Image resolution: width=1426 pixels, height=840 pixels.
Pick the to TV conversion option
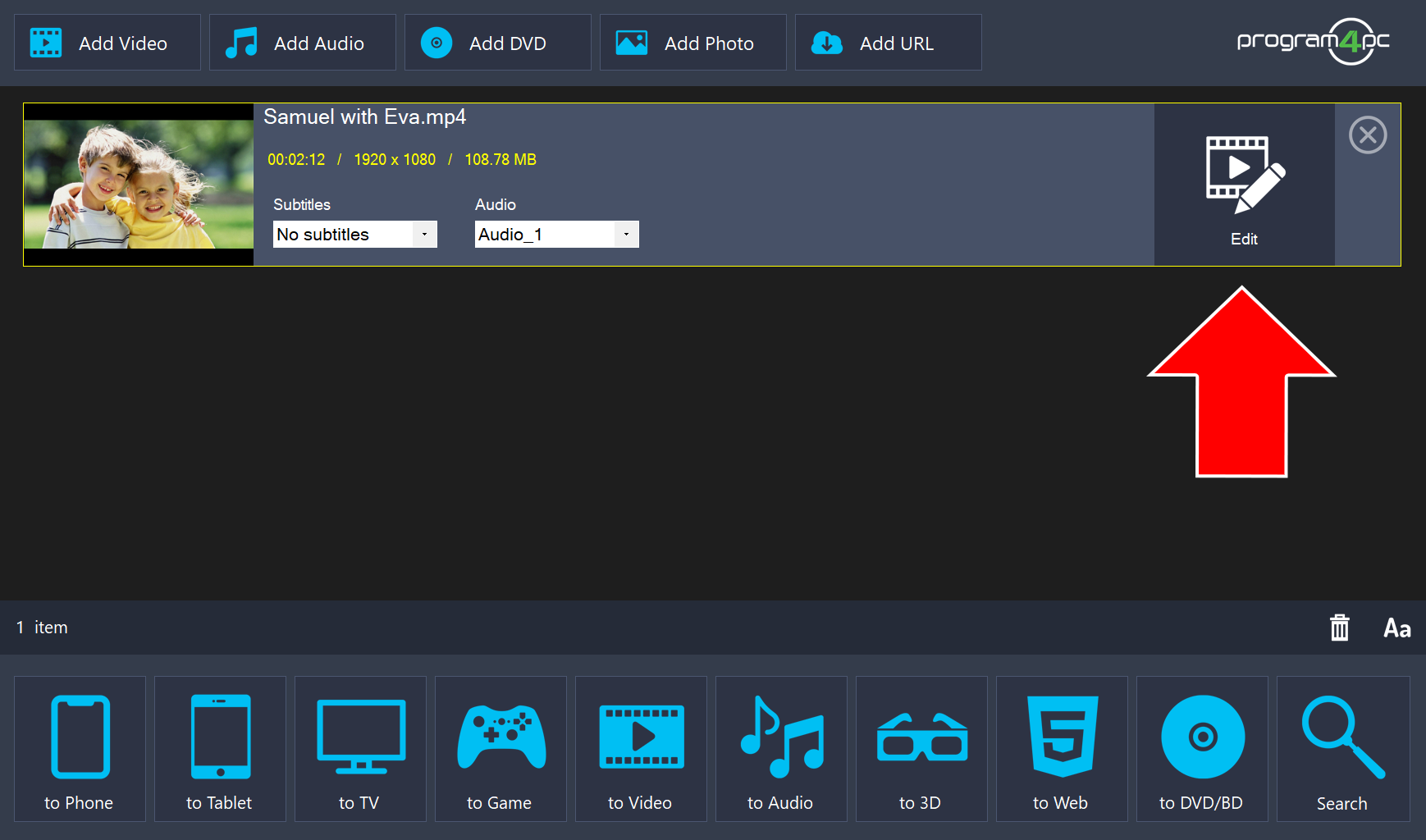pos(360,749)
